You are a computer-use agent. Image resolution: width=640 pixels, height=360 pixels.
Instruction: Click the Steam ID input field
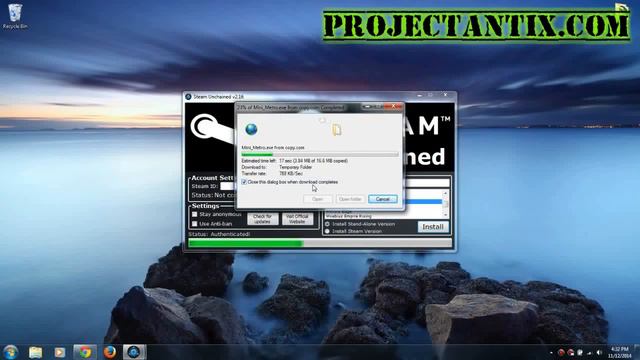(228, 186)
